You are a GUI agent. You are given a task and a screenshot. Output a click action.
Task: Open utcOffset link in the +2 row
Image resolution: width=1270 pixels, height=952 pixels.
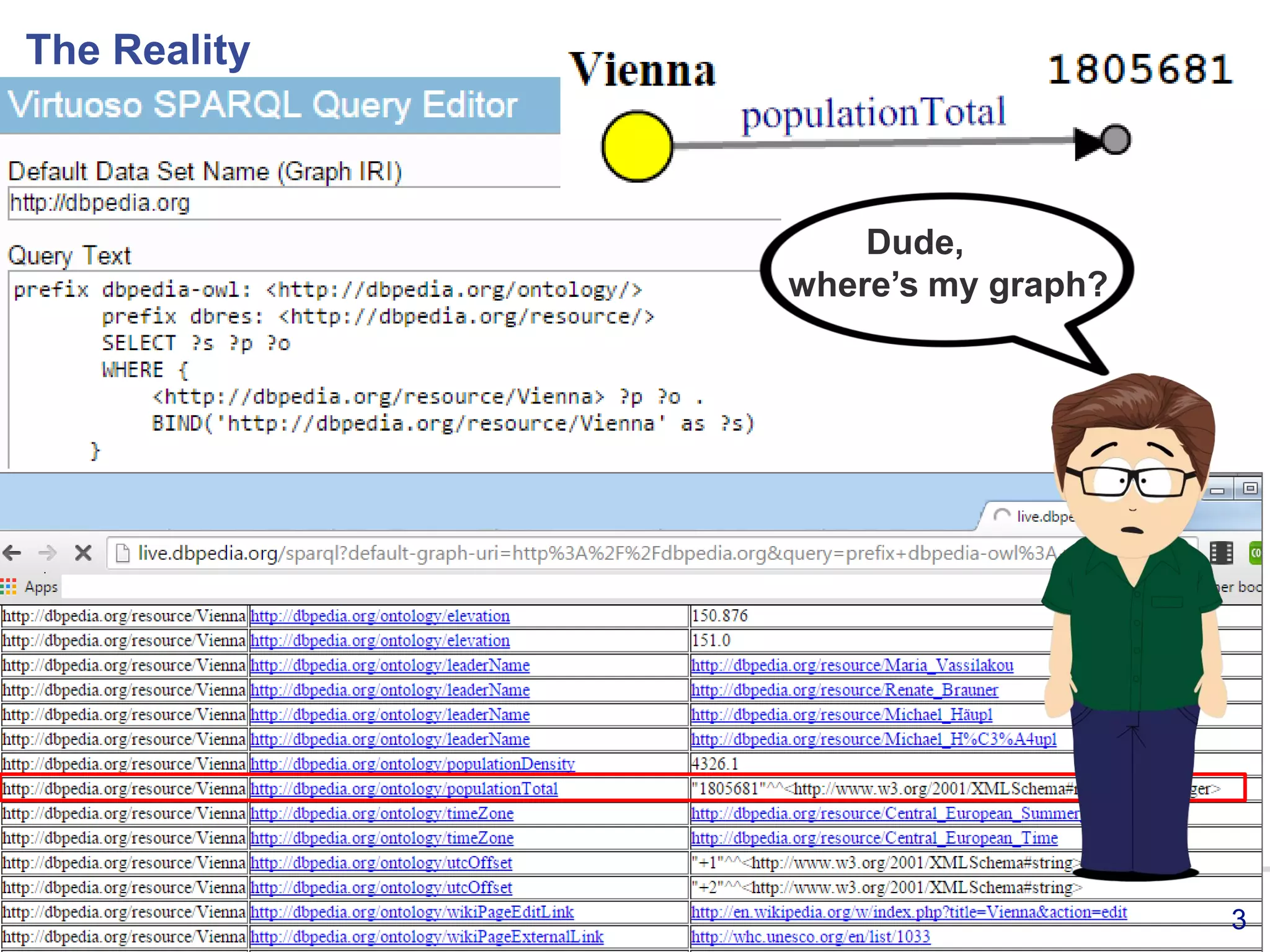tap(381, 888)
